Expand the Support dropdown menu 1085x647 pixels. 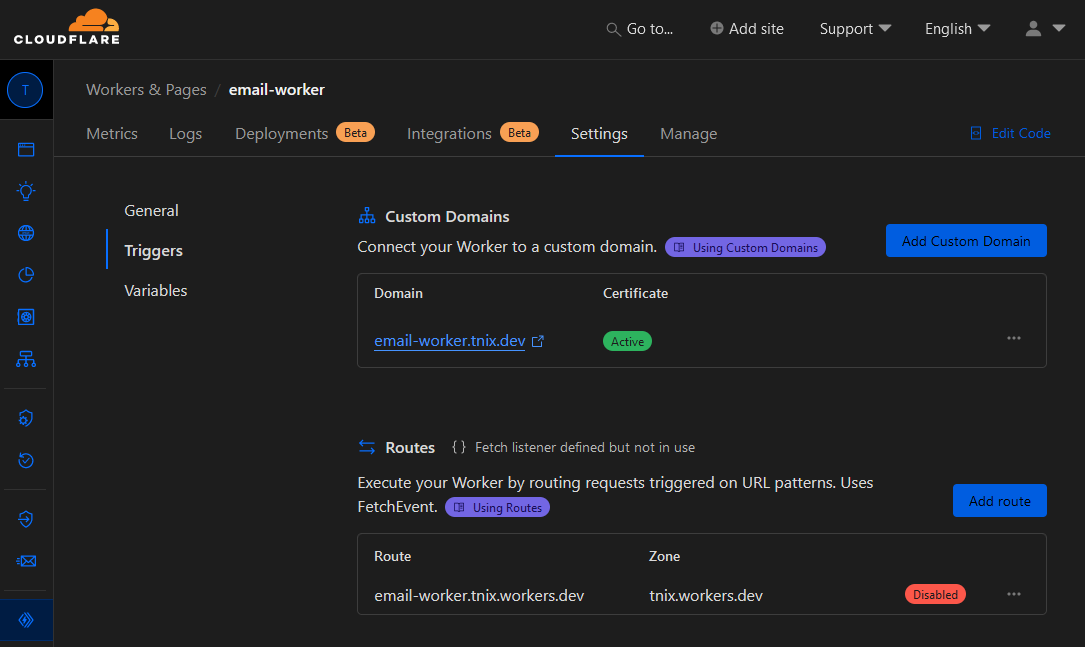(x=855, y=29)
